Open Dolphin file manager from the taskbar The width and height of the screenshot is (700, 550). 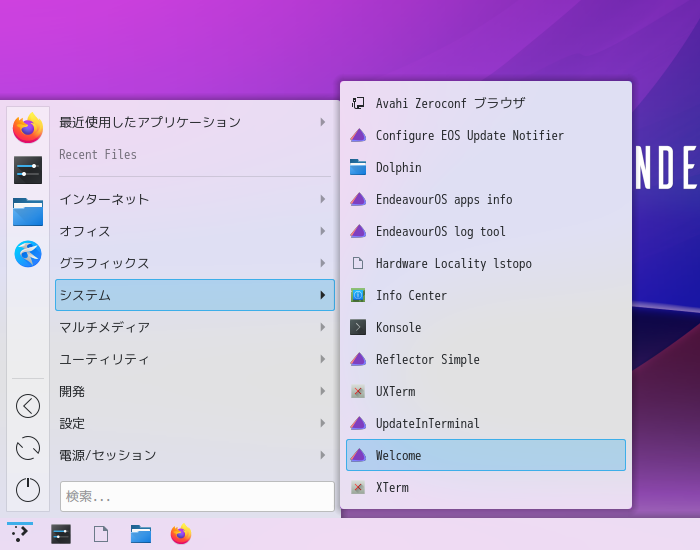[141, 534]
